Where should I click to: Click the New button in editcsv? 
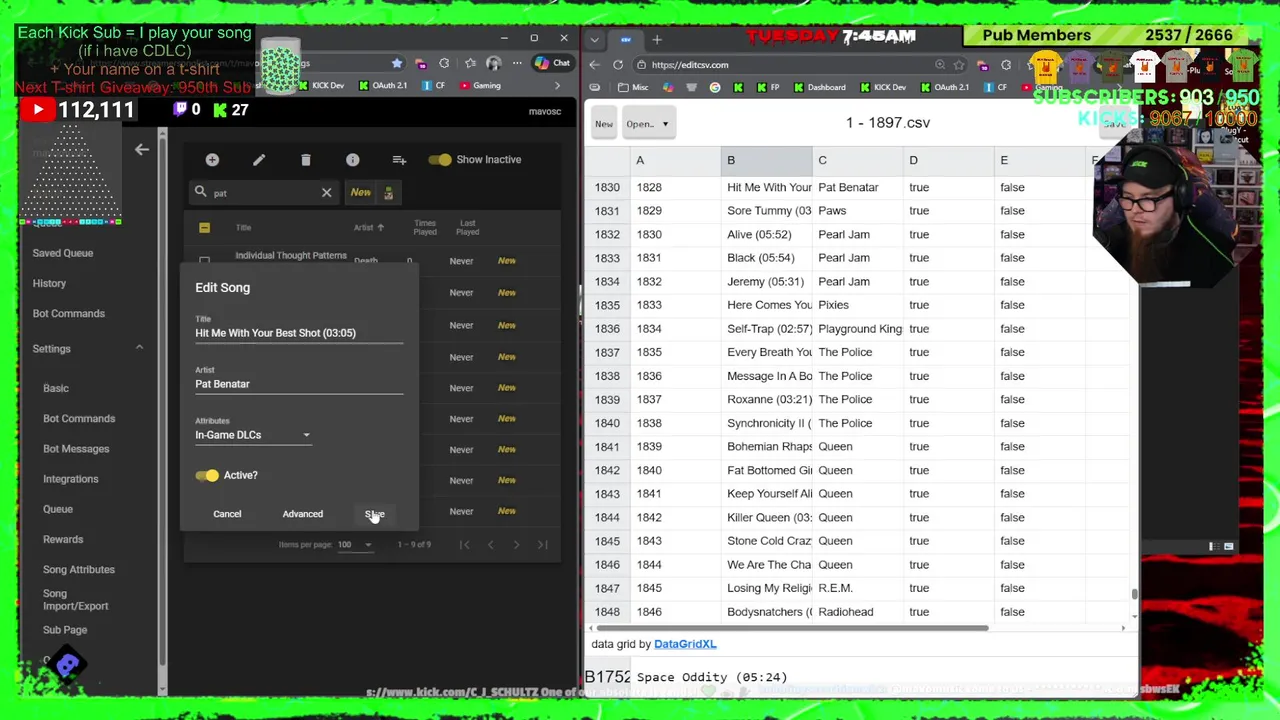click(x=604, y=124)
